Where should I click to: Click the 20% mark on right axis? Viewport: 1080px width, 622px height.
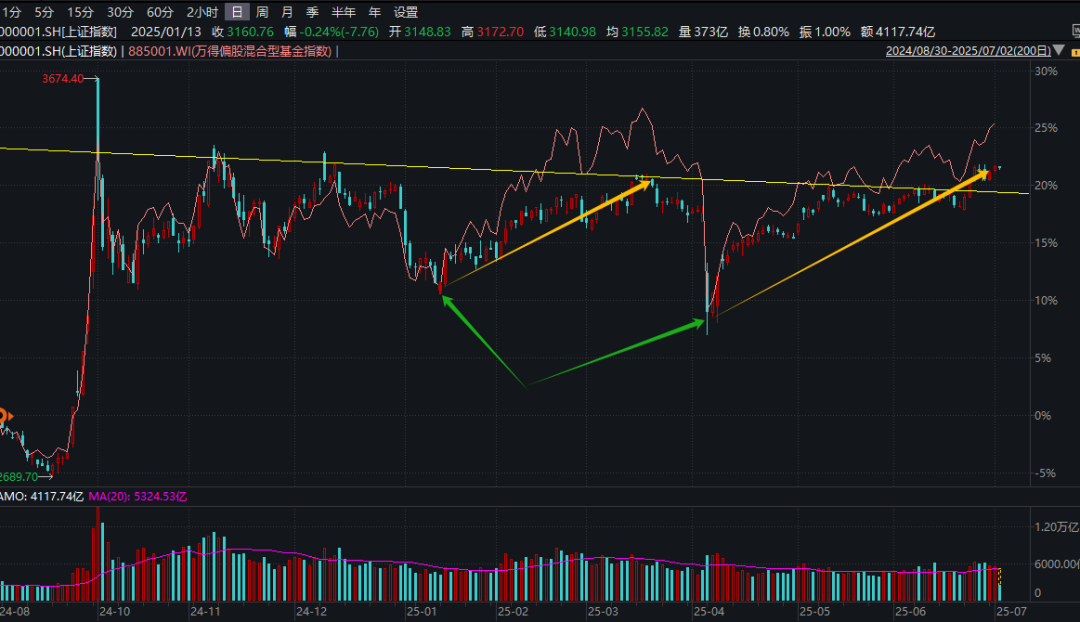(1046, 185)
